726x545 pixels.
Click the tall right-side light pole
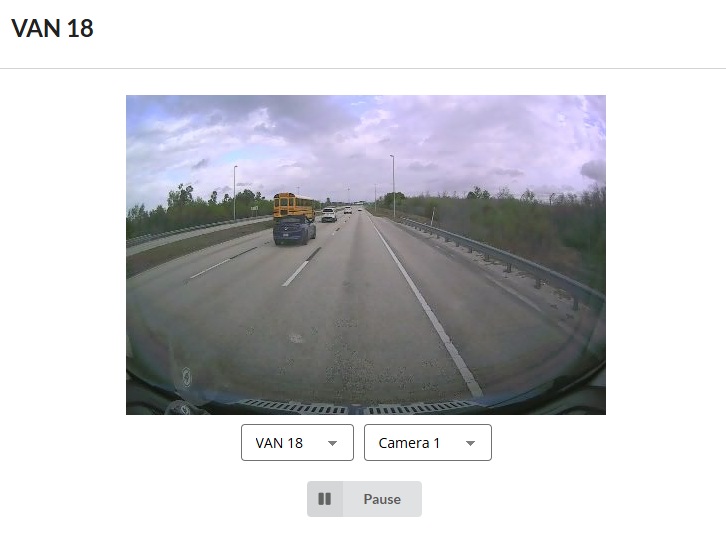tap(393, 186)
